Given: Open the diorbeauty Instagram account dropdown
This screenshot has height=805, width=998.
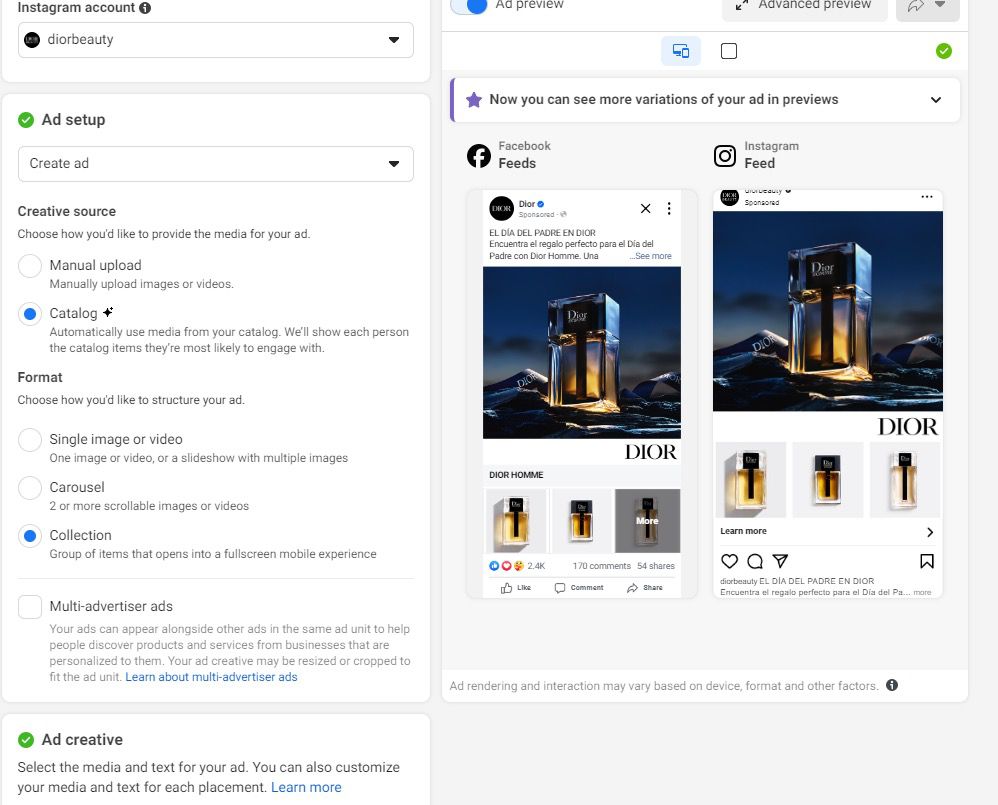Looking at the screenshot, I should coord(216,40).
